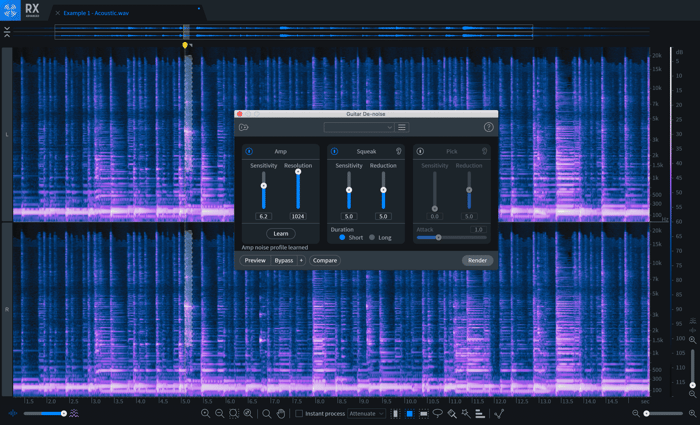
Task: Zoom to selection tool icon
Action: (x=233, y=413)
